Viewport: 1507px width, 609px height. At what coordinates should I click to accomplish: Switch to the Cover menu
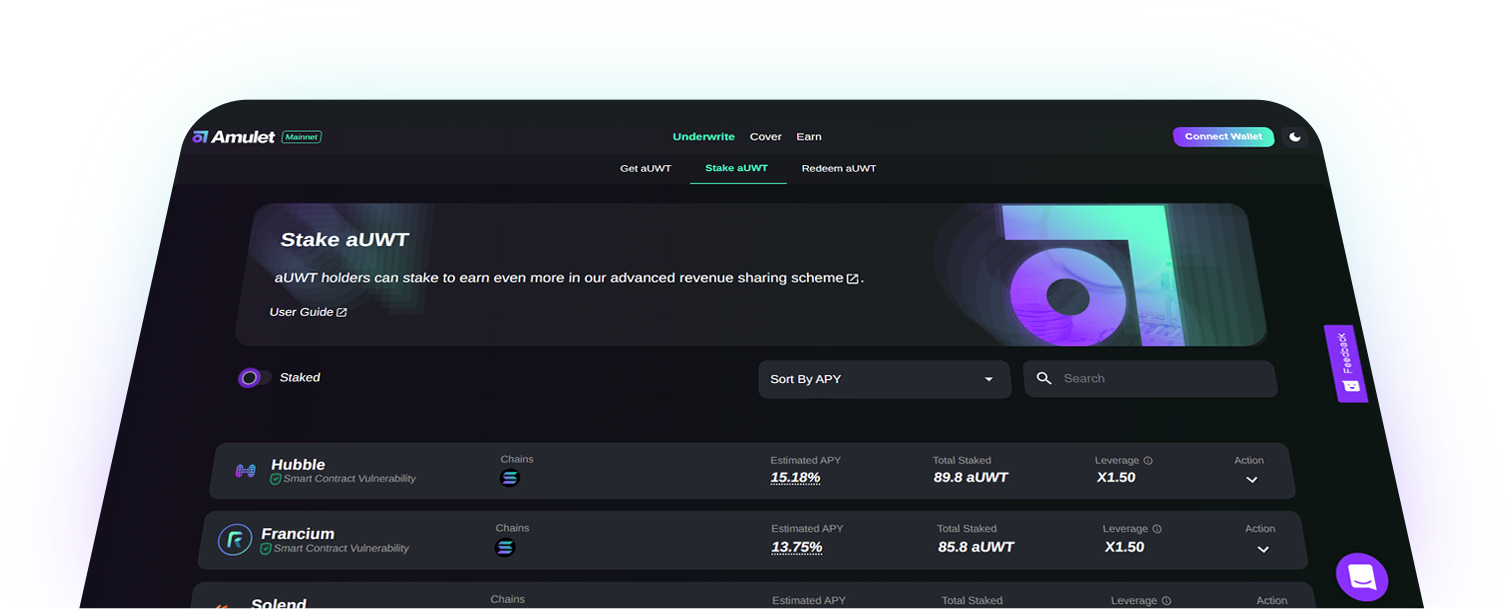[766, 137]
